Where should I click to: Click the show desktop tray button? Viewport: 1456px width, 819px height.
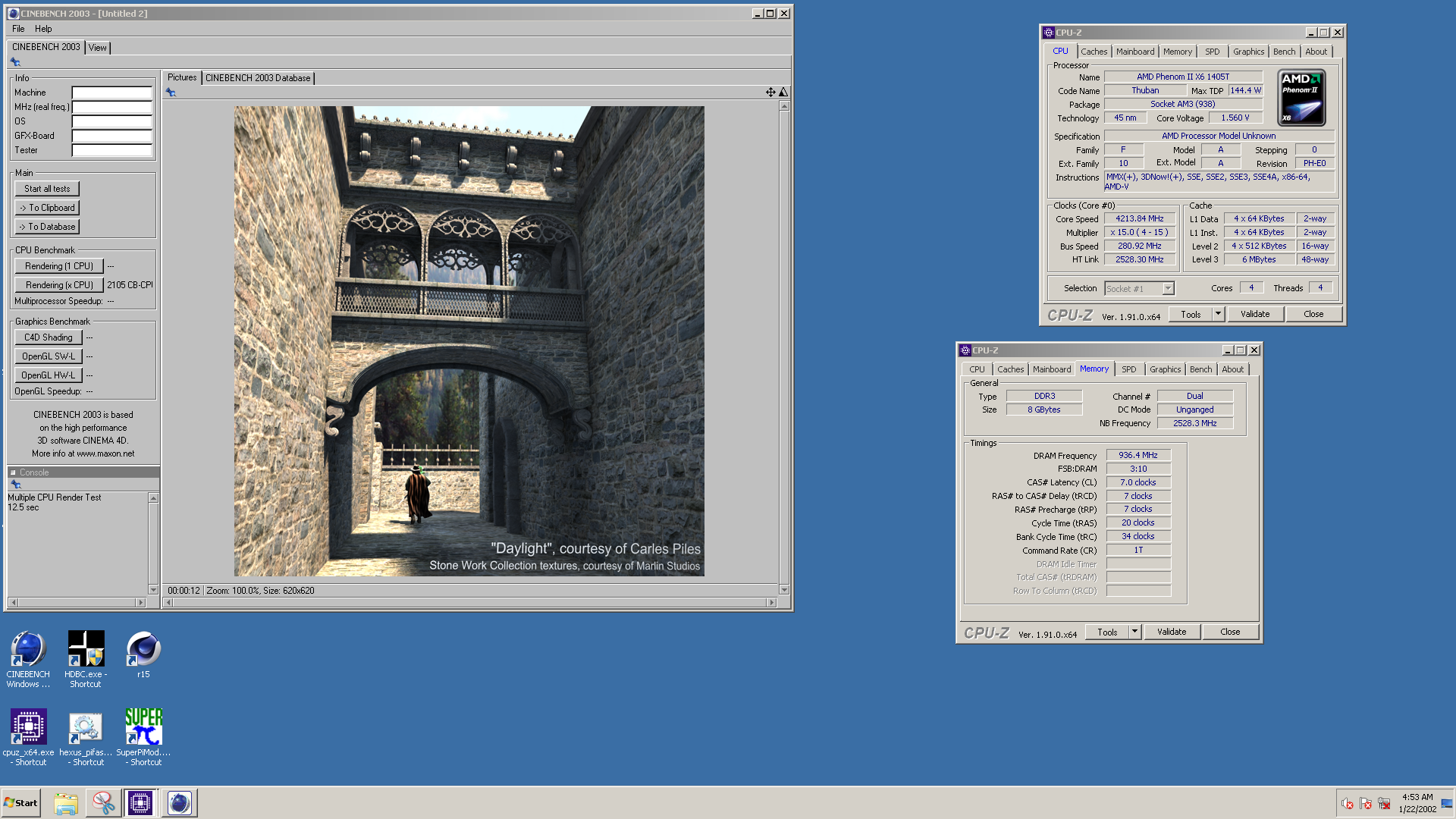[1447, 803]
